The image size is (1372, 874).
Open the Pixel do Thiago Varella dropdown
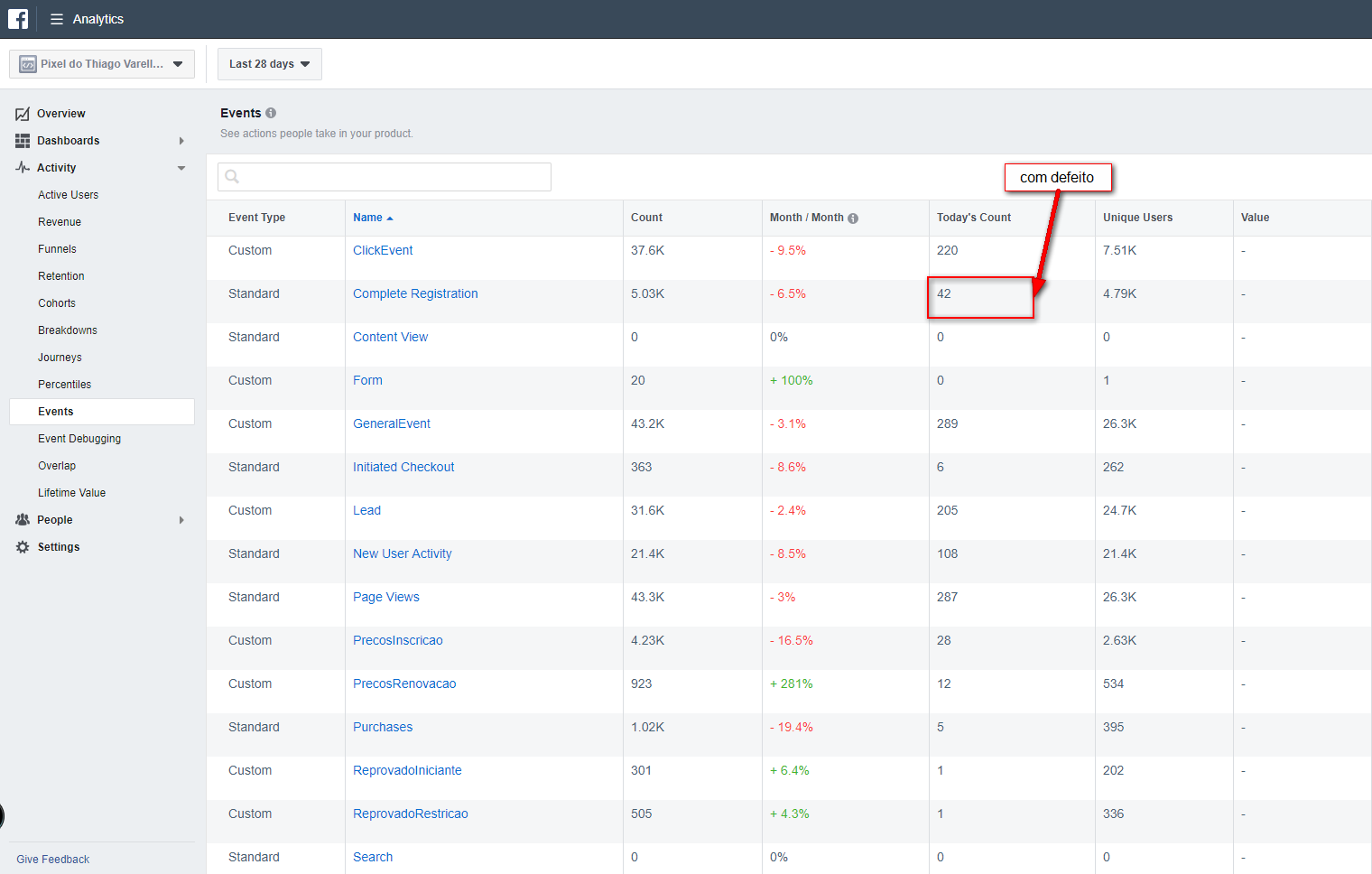tap(102, 64)
